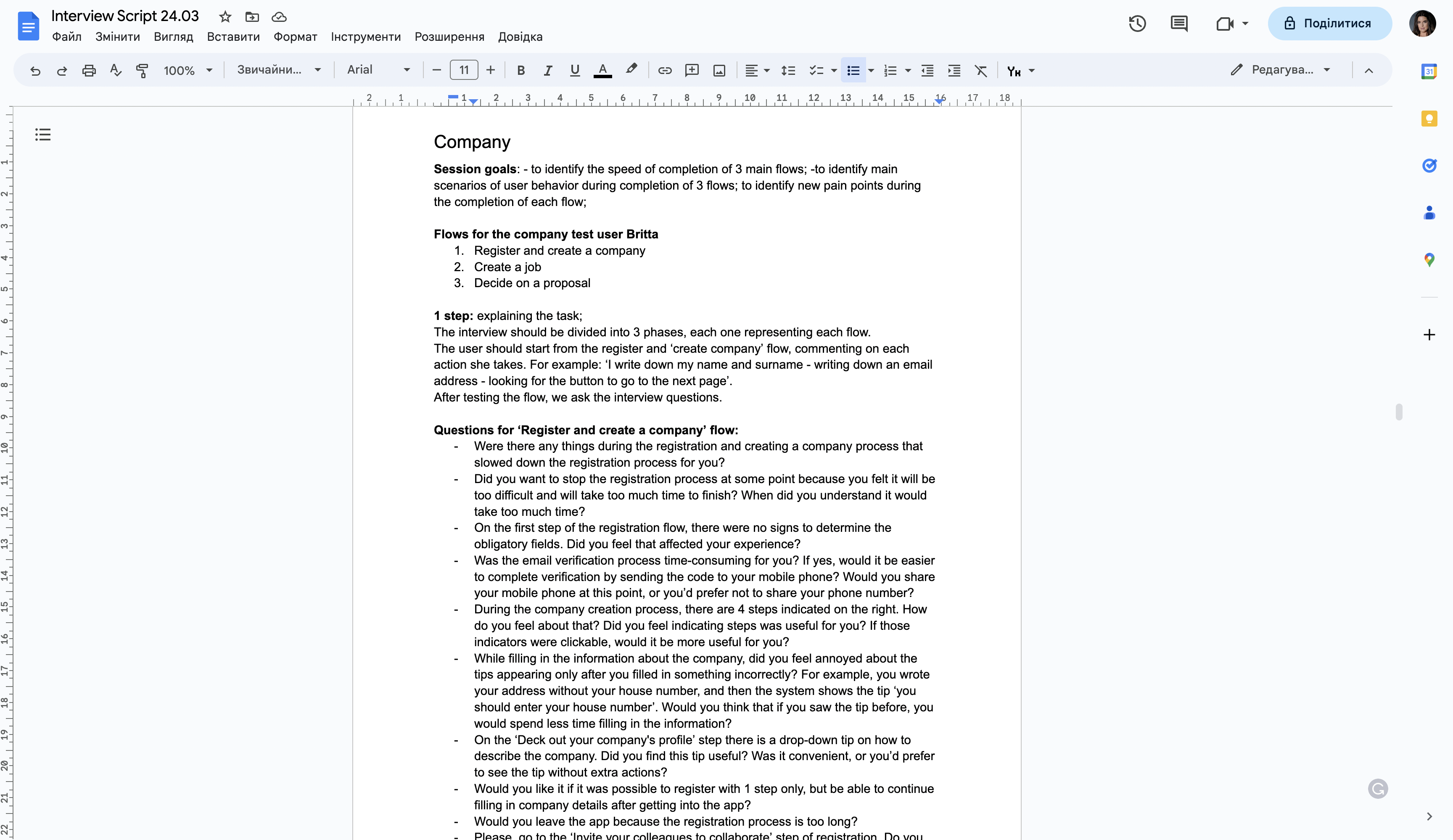The height and width of the screenshot is (840, 1453).
Task: Expand text alignment options arrow
Action: [767, 70]
